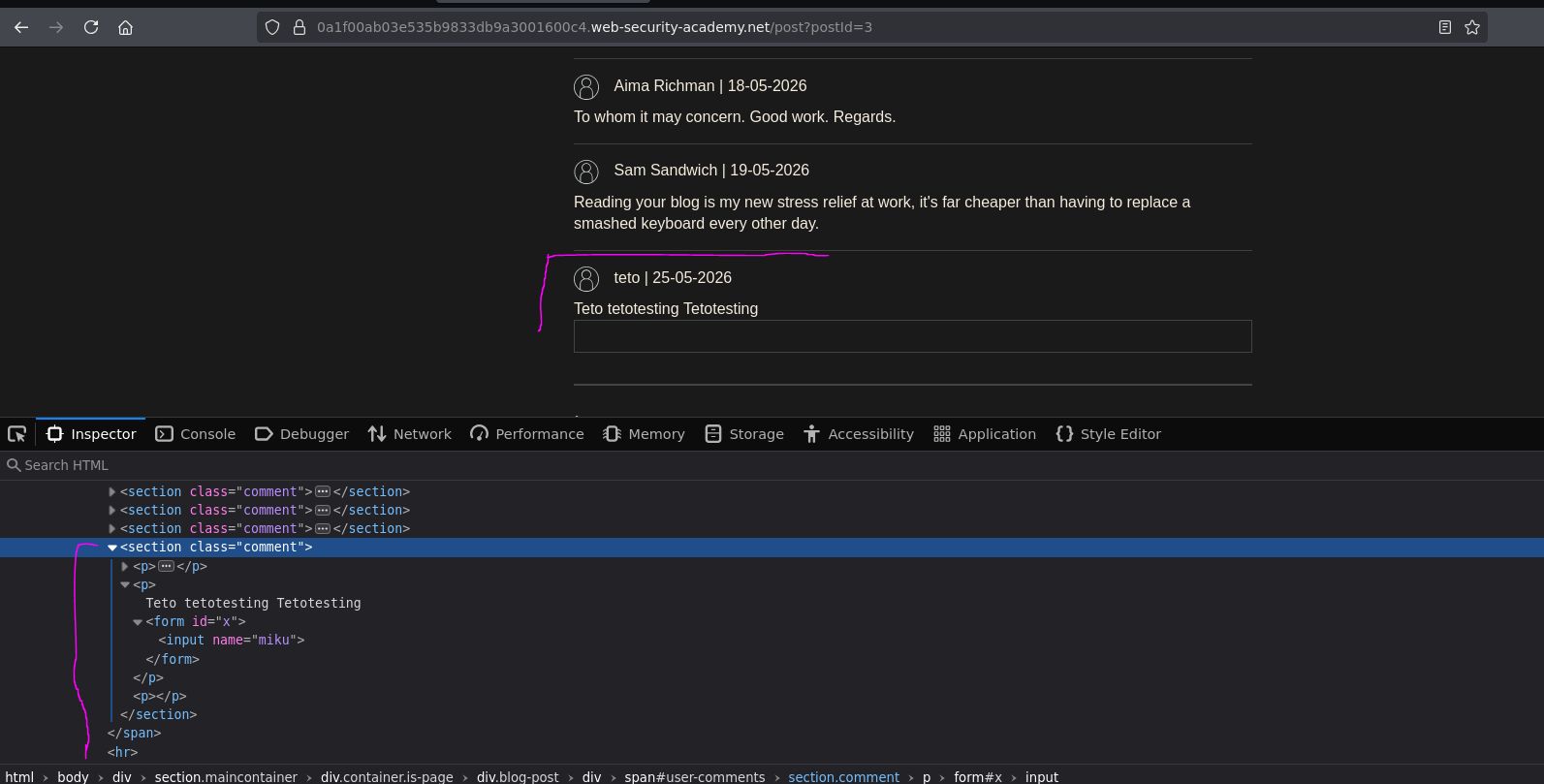Focus the Search HTML field
This screenshot has height=784, width=1544.
coord(772,465)
